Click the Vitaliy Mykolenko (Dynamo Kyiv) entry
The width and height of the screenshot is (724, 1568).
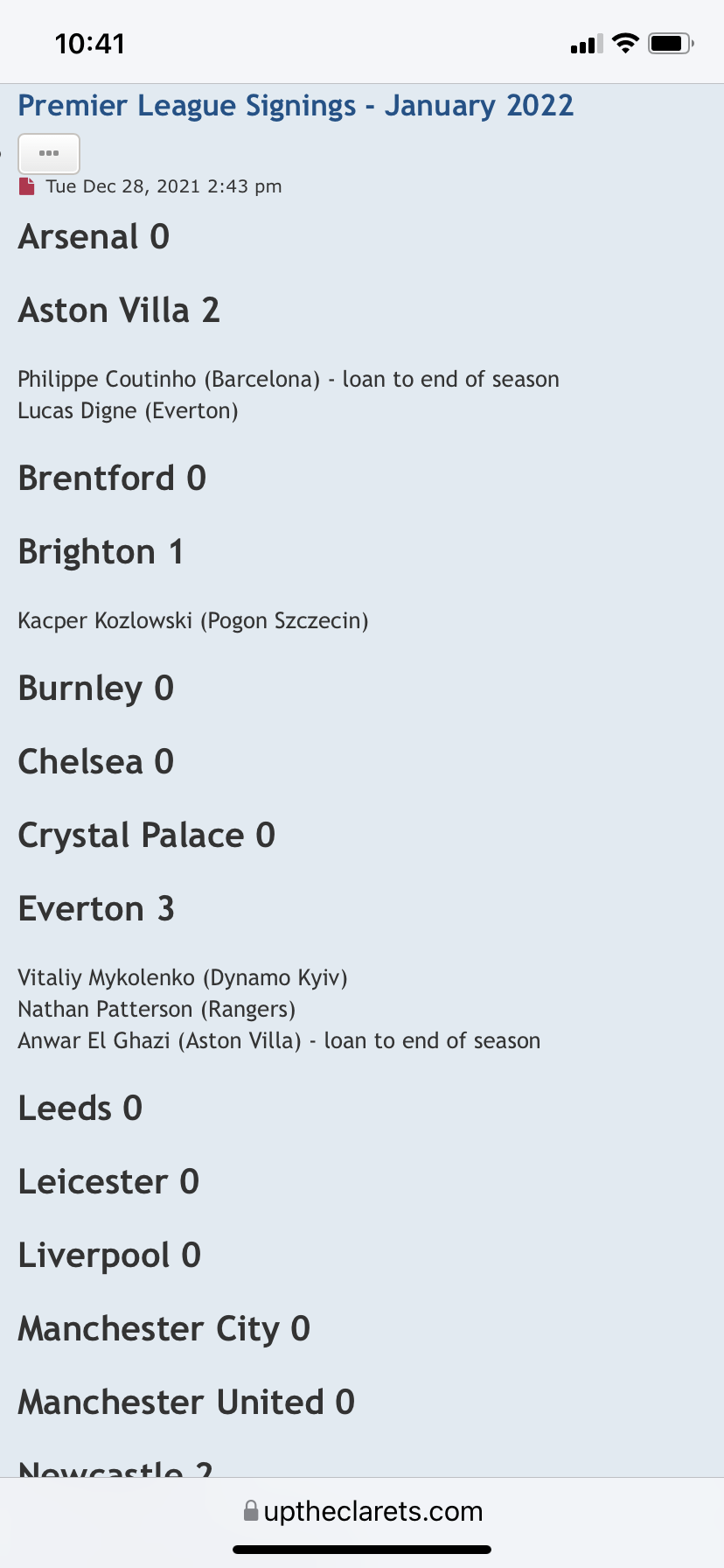[x=183, y=977]
